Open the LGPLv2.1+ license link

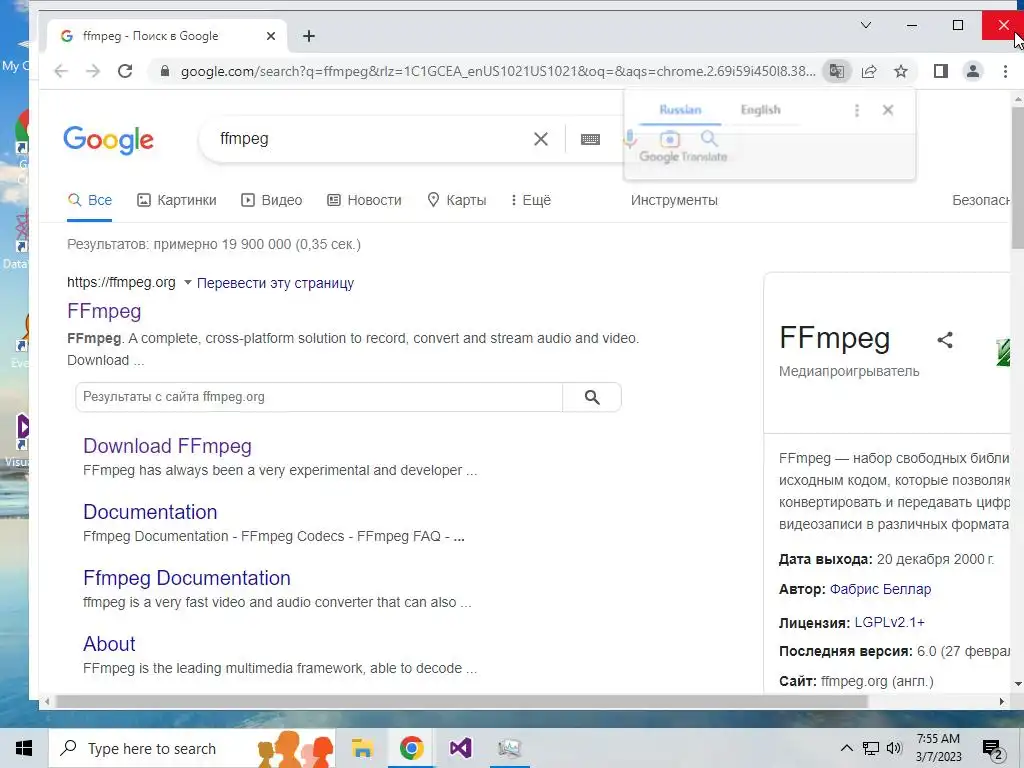click(x=889, y=622)
